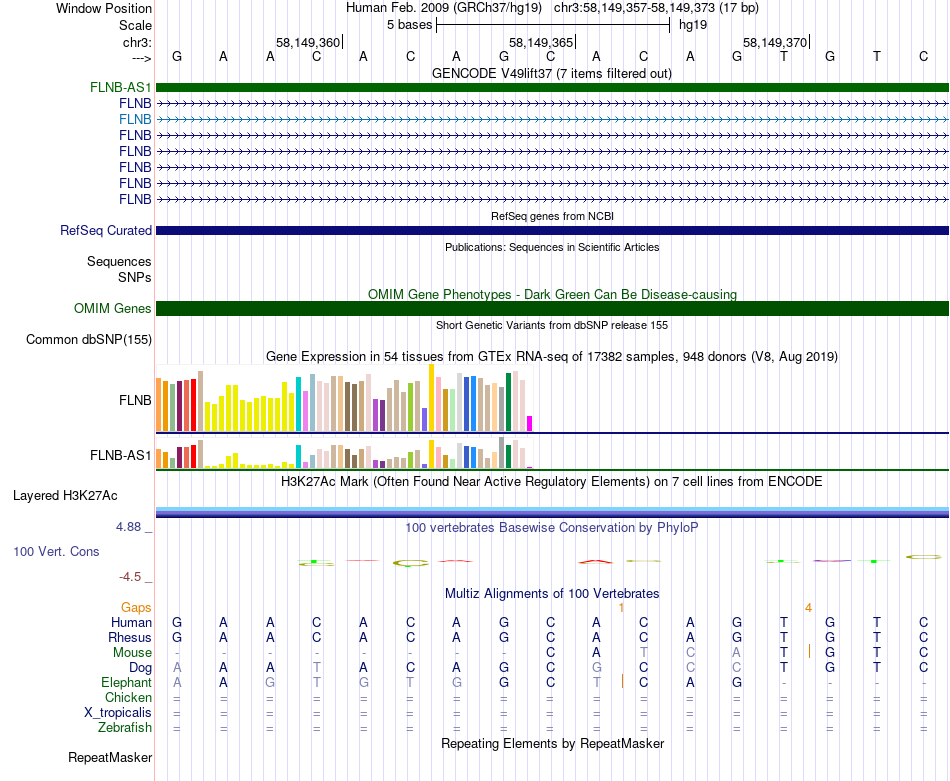Click the OMIM Genes label
The width and height of the screenshot is (950, 781).
[x=112, y=308]
